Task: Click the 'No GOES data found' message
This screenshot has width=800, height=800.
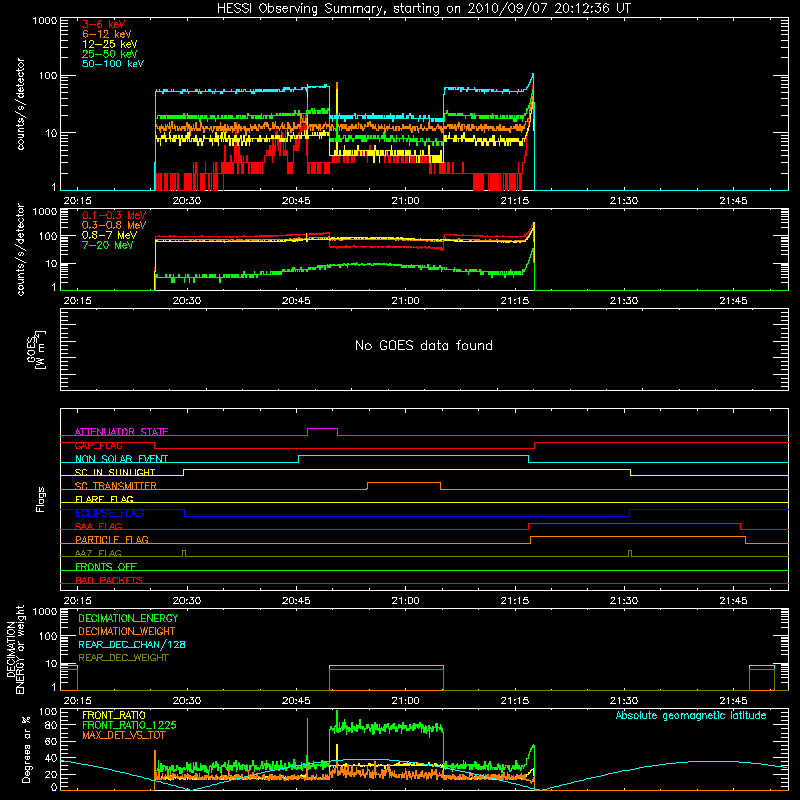Action: 424,345
